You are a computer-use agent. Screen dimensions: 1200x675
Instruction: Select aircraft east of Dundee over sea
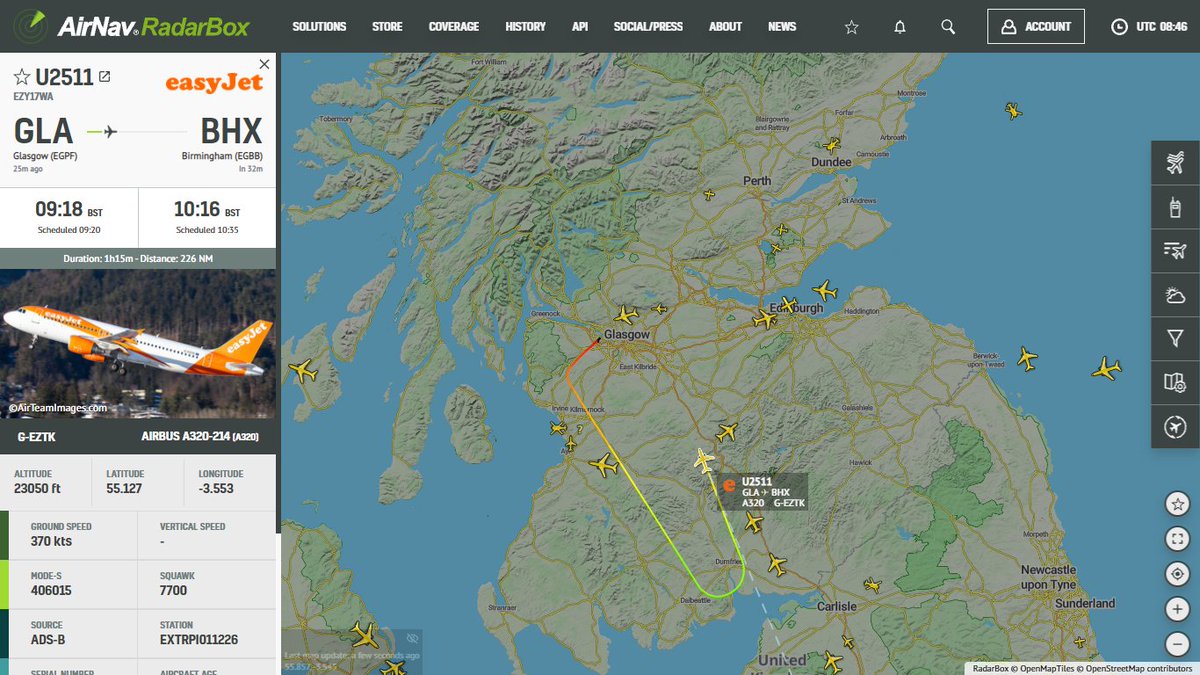(1013, 110)
